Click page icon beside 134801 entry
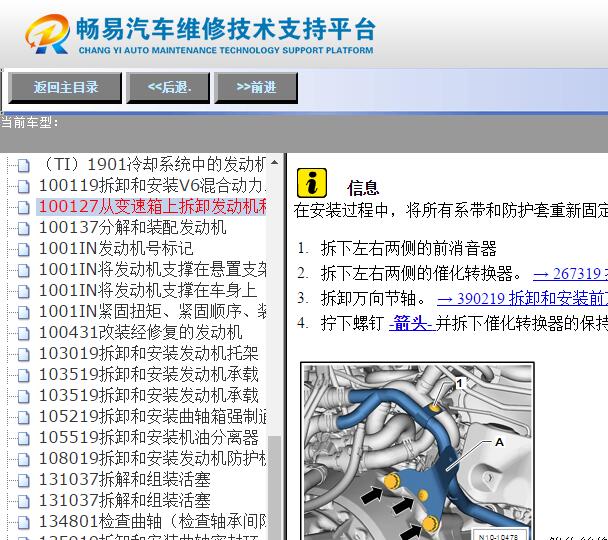 pos(24,523)
